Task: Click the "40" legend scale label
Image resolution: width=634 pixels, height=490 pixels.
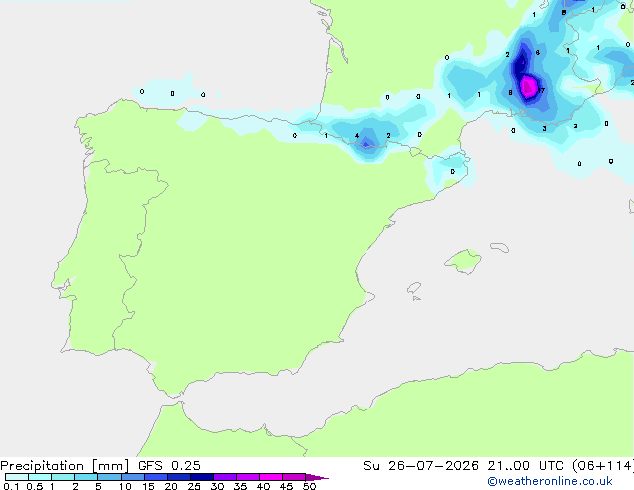Action: pyautogui.click(x=263, y=486)
